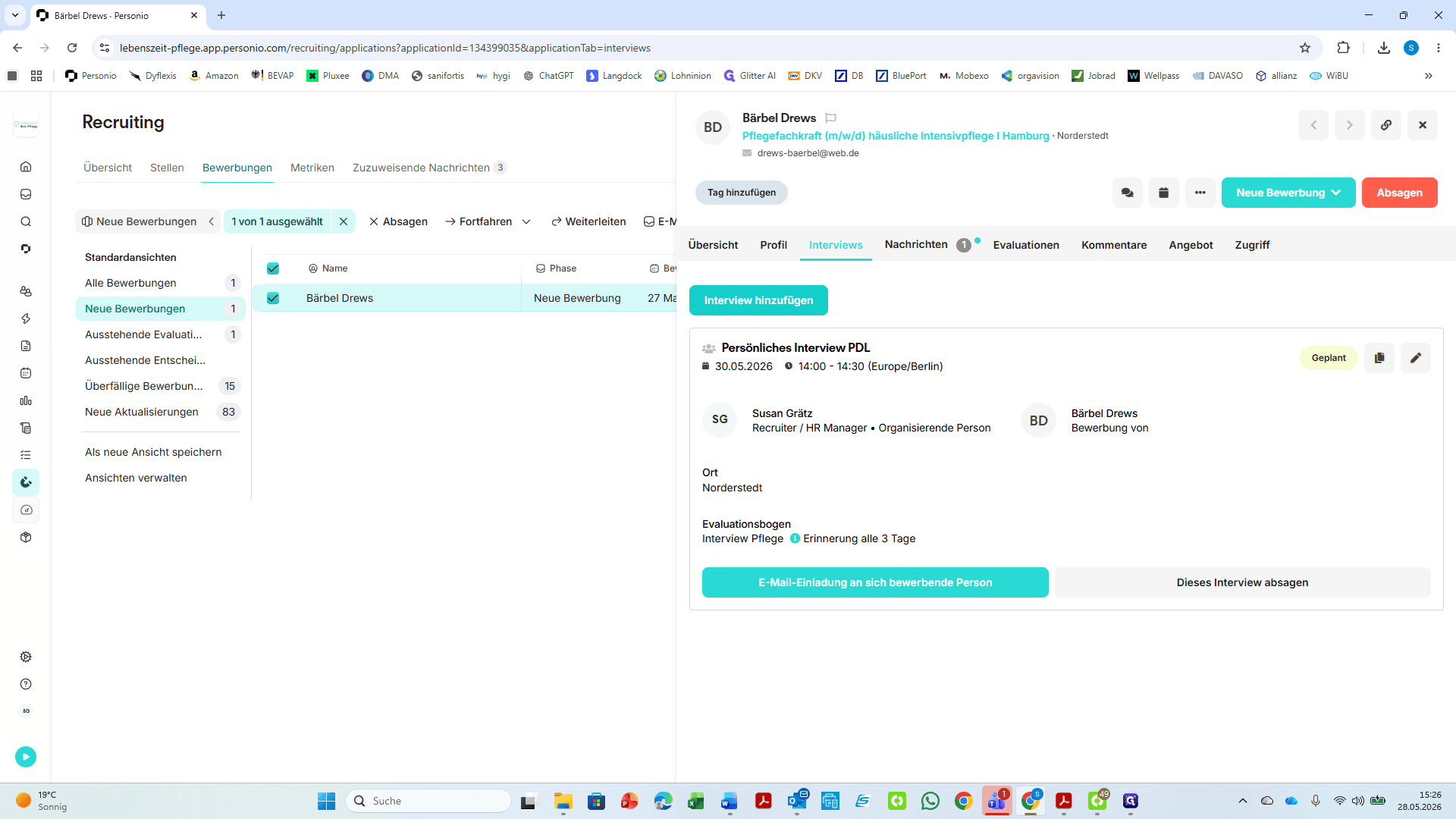Edit interview with the pencil icon
The width and height of the screenshot is (1456, 819).
[1416, 358]
